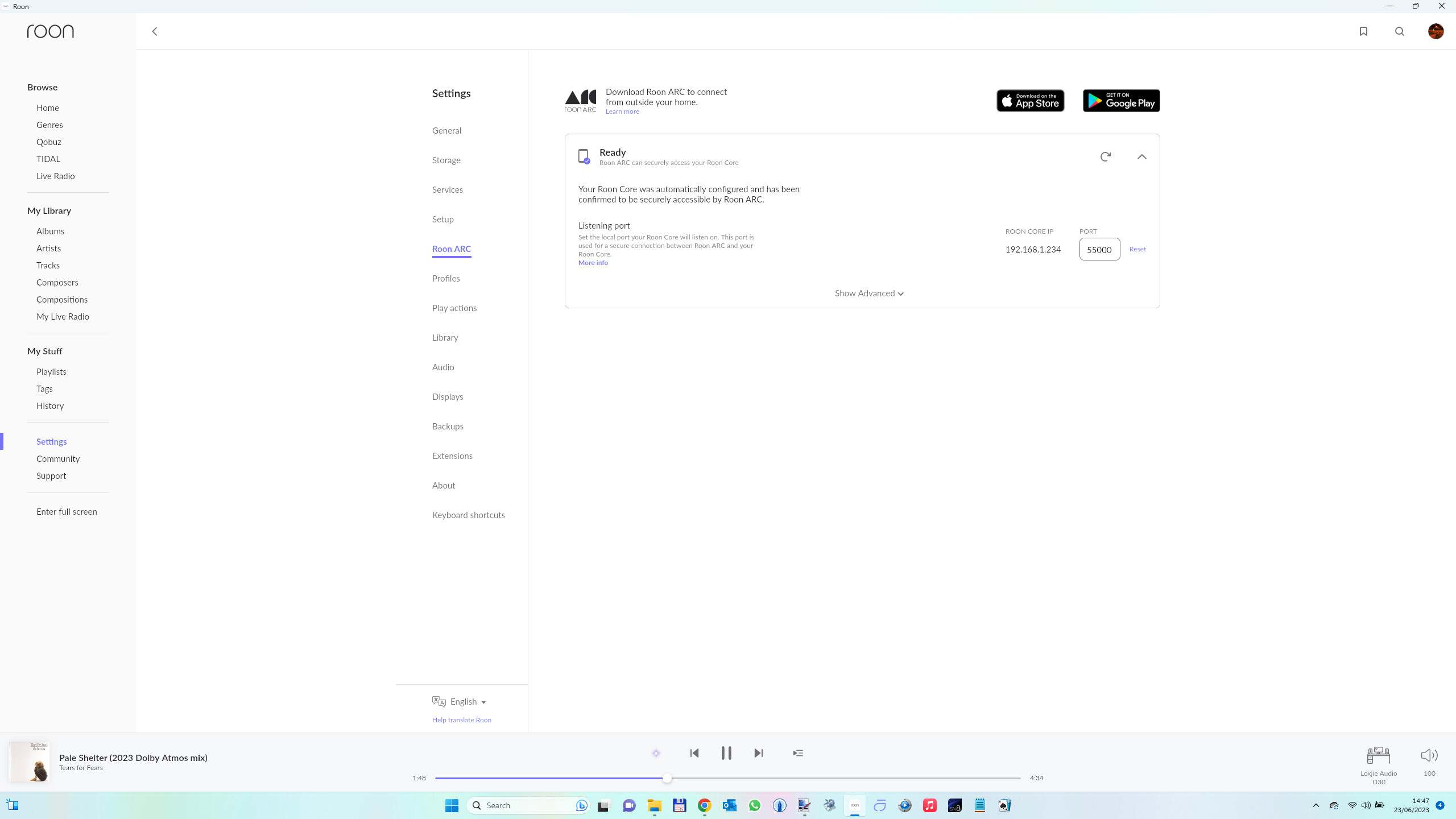The width and height of the screenshot is (1456, 819).
Task: Reset the listening port
Action: click(x=1137, y=249)
